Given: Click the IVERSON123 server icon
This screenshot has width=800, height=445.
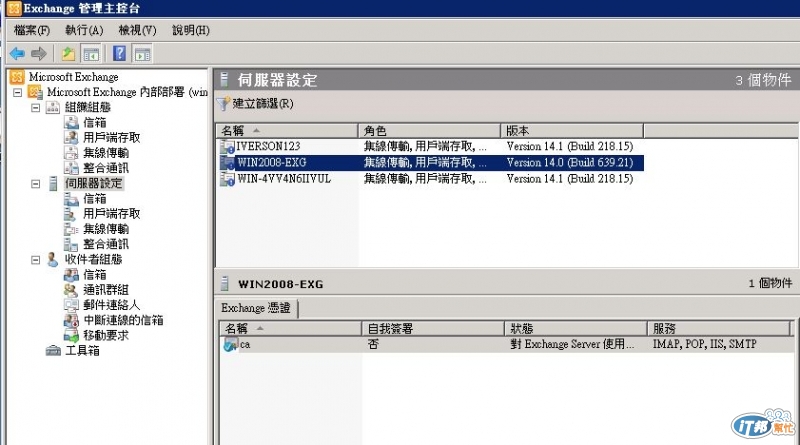Looking at the screenshot, I should coord(227,147).
